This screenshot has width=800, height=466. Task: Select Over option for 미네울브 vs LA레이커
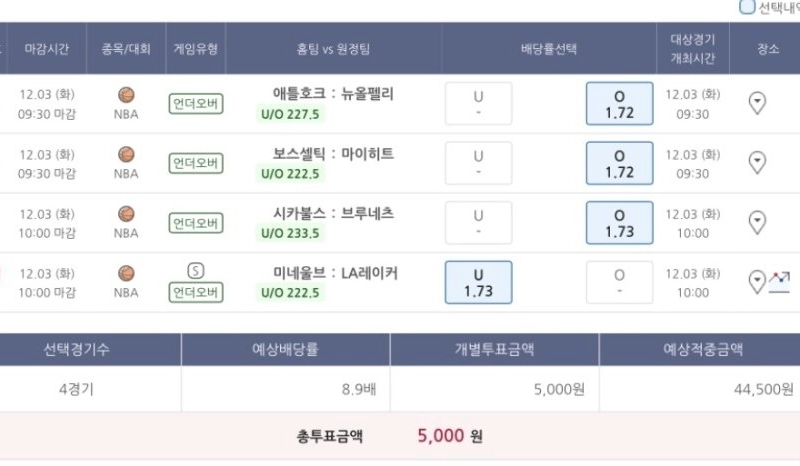click(x=619, y=282)
